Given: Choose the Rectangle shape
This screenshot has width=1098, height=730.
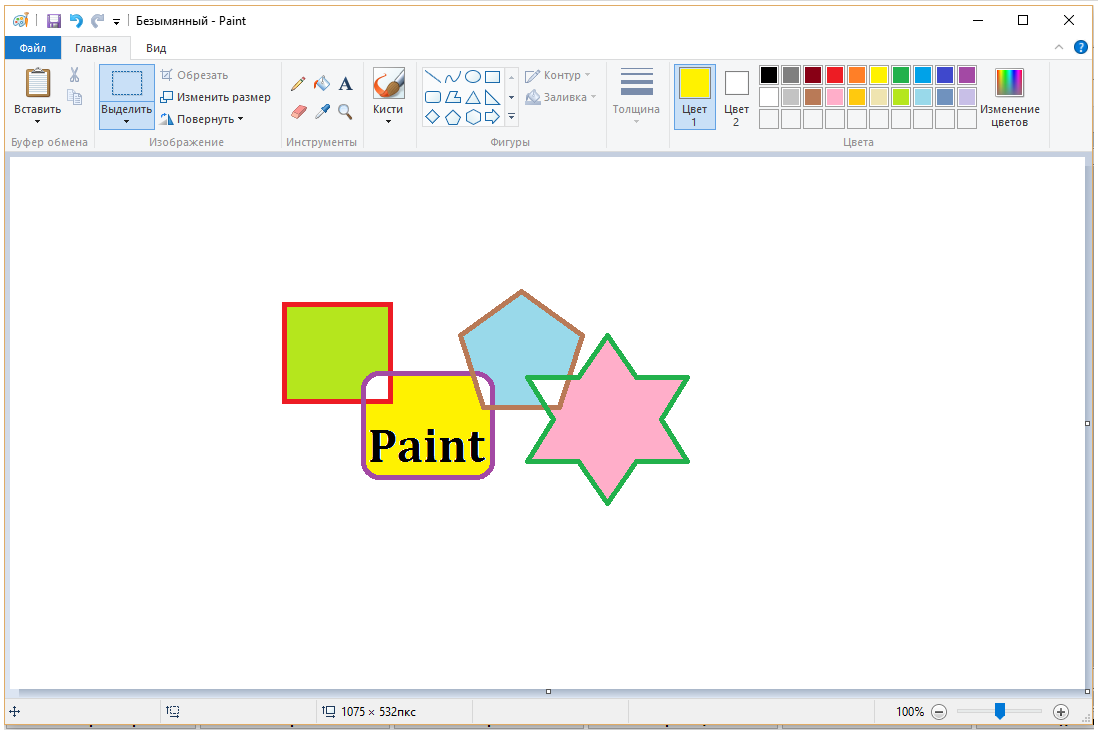Looking at the screenshot, I should point(493,77).
